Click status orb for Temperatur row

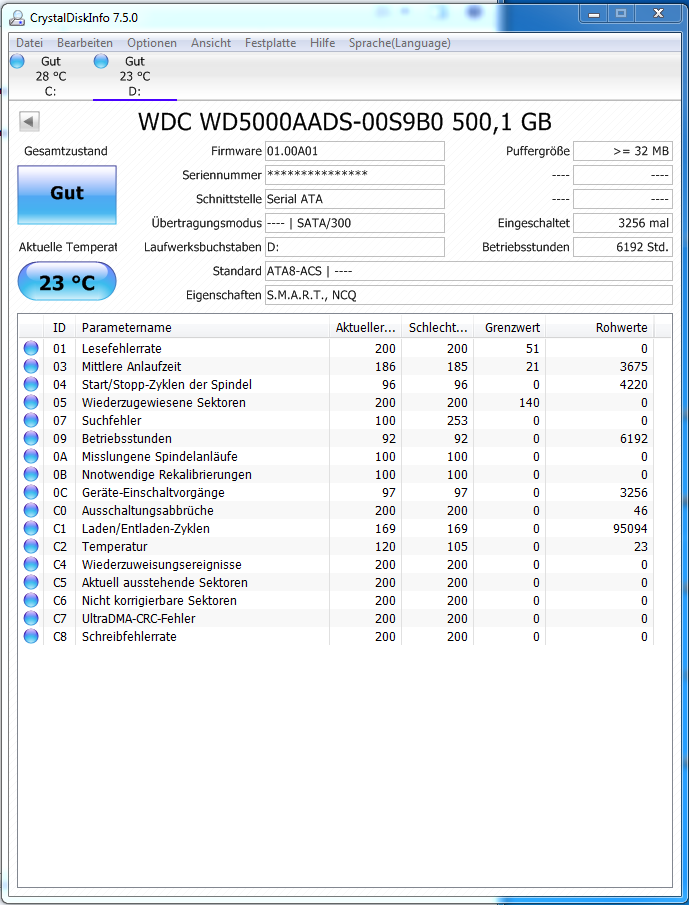[x=31, y=546]
